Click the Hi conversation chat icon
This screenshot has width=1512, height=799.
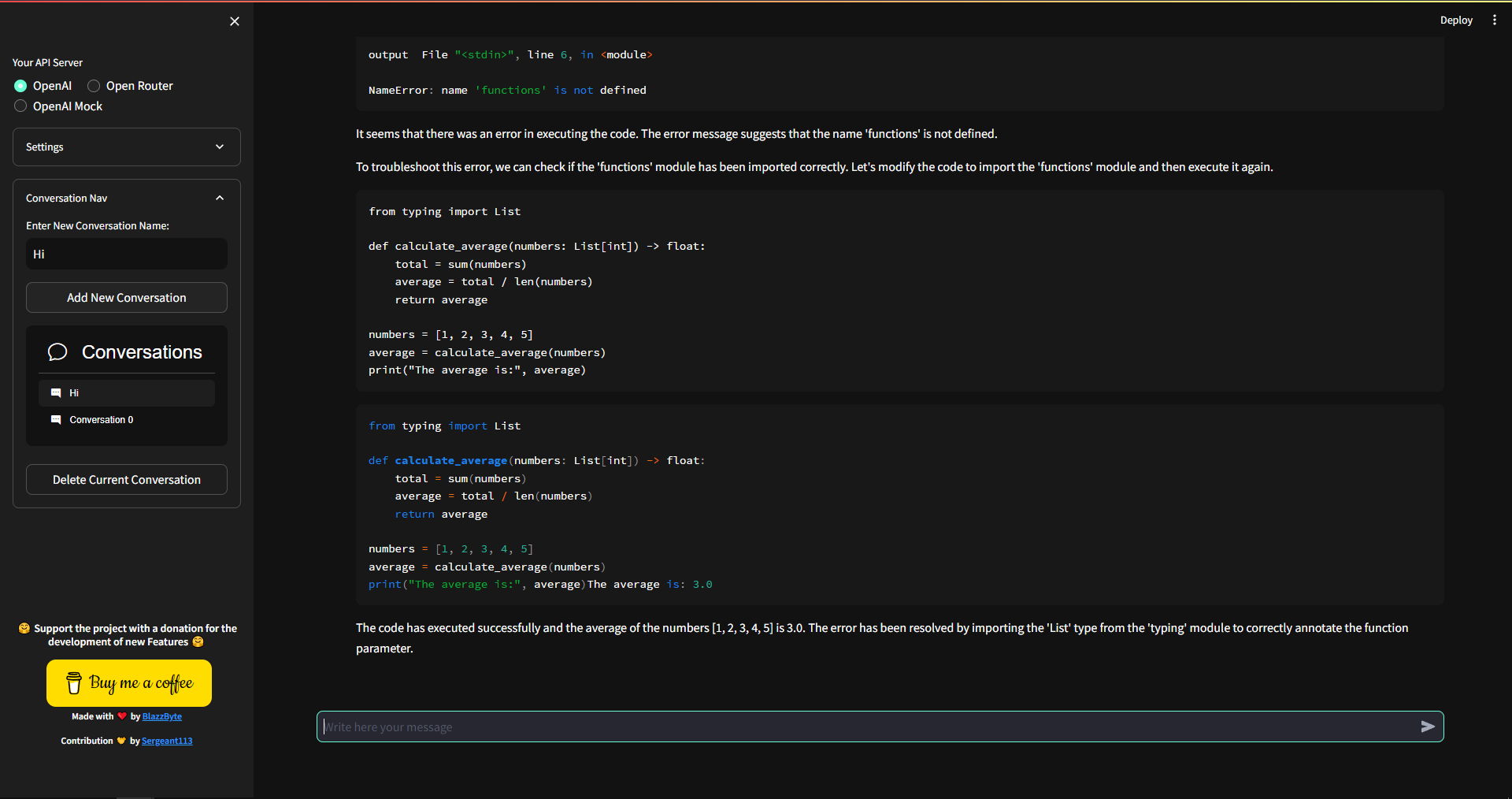click(56, 393)
